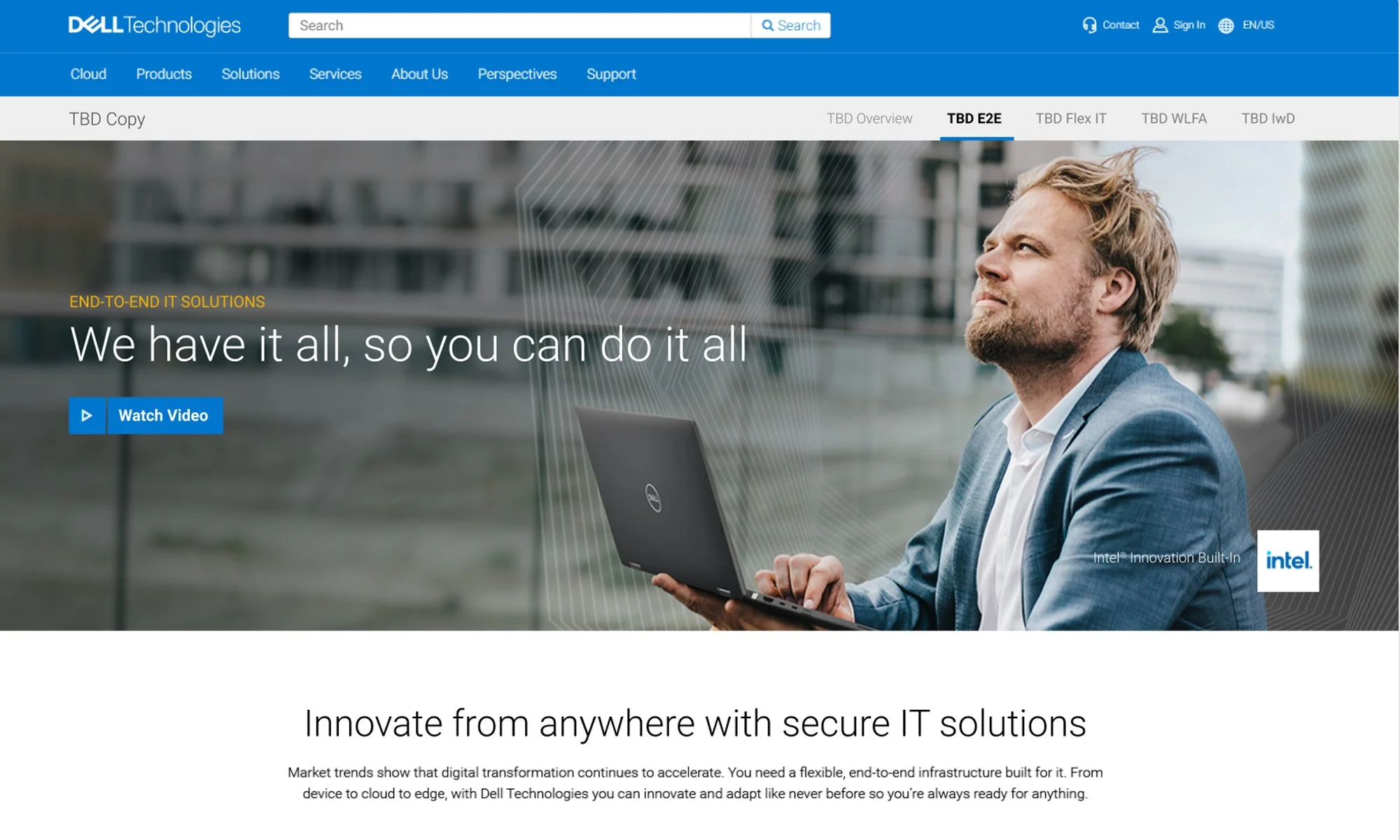Select the TBD Flex IT tab
The image size is (1400, 840).
1071,118
